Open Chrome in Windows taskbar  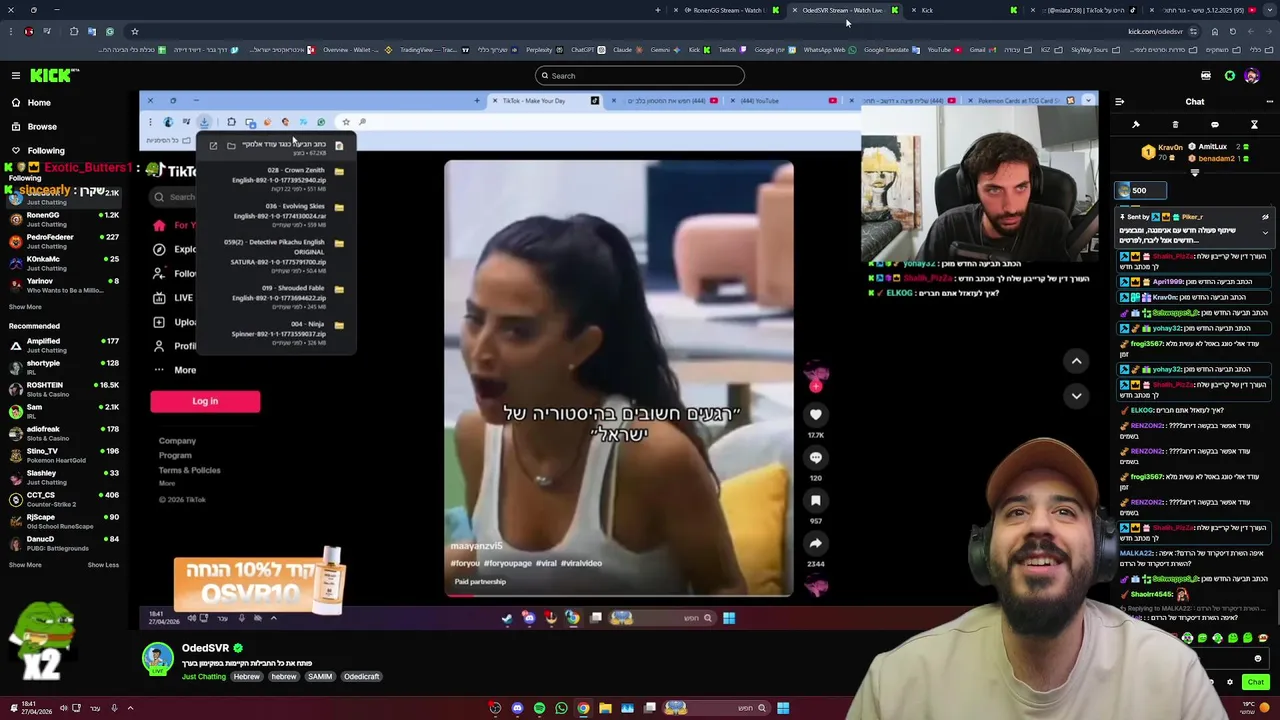(x=583, y=708)
